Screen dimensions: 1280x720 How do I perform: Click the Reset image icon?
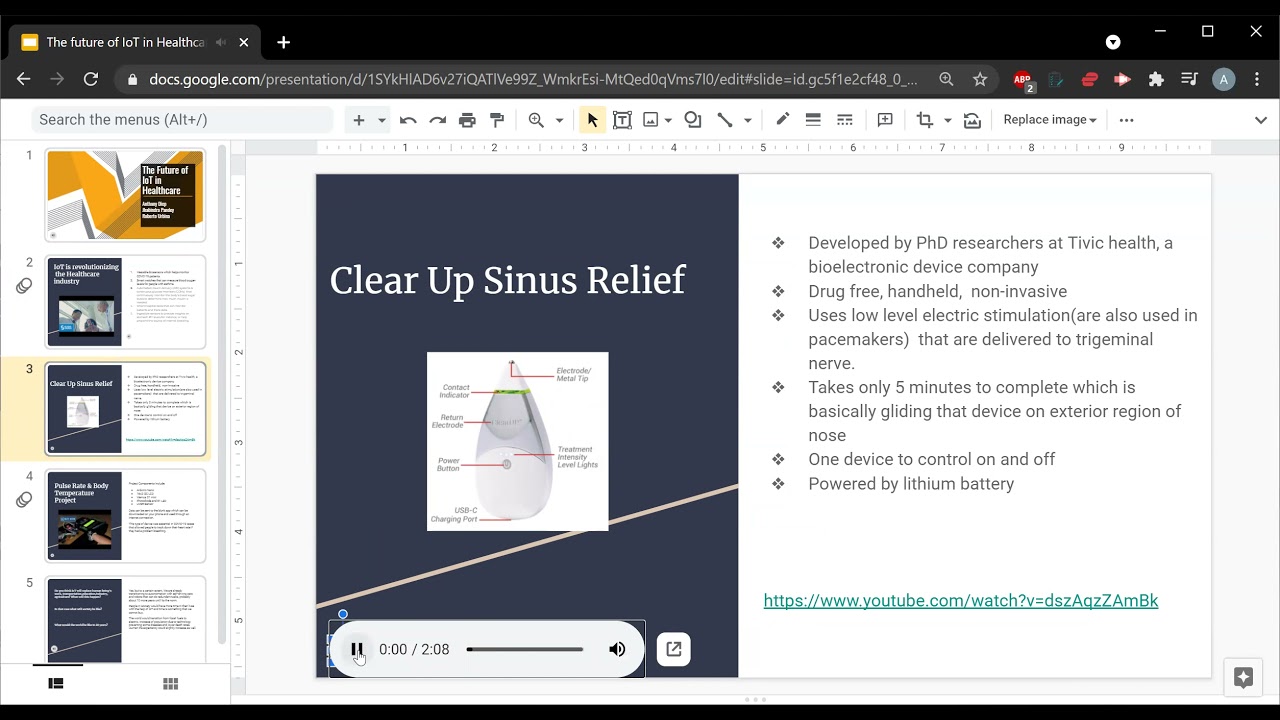click(x=972, y=120)
